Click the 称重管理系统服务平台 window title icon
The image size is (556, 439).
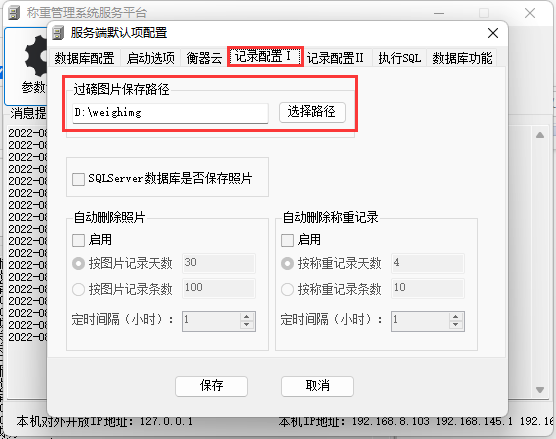(x=14, y=13)
